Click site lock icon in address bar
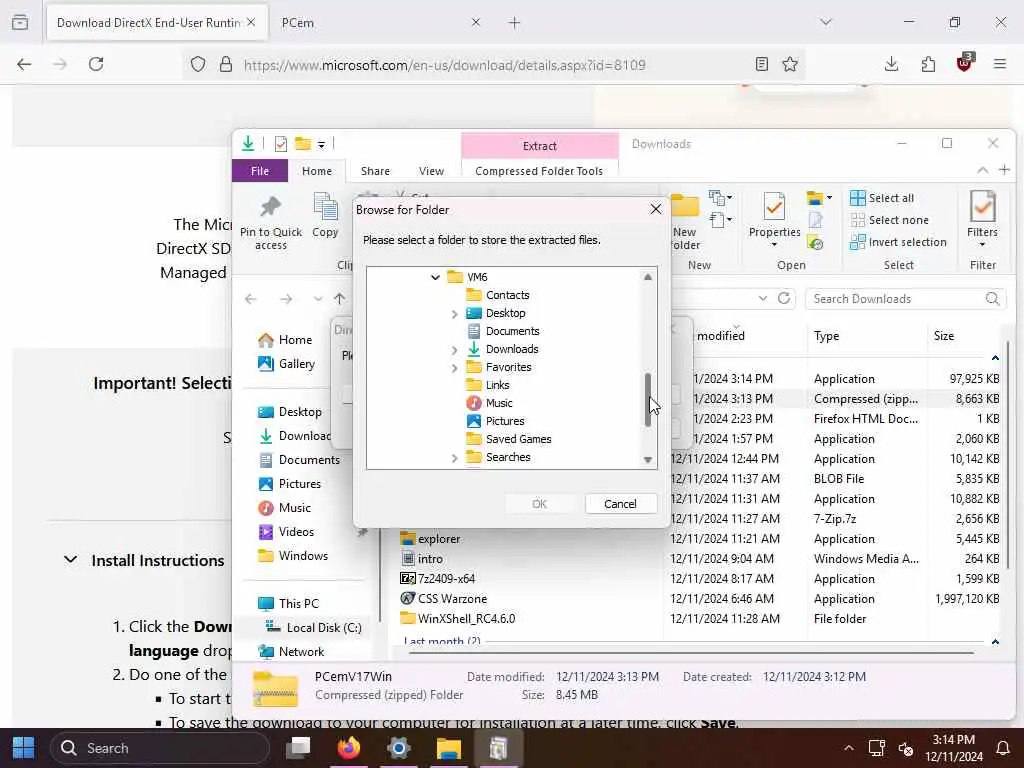This screenshot has height=768, width=1024. coord(226,64)
